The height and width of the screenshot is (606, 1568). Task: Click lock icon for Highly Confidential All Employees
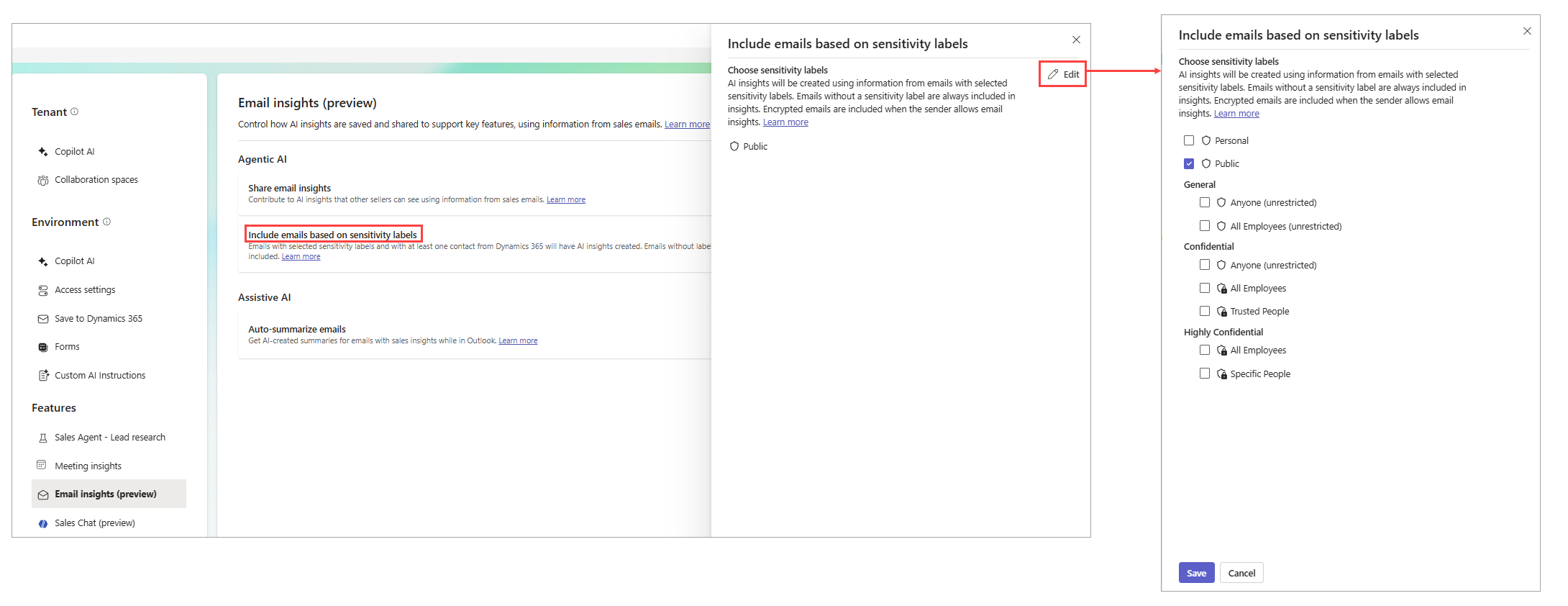1222,351
